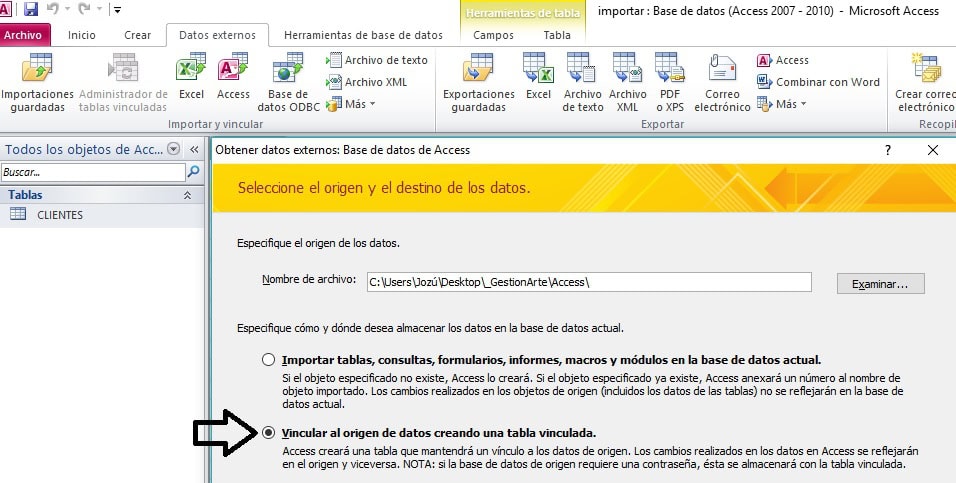Export to Archivo de texto
This screenshot has width=956, height=483.
[x=582, y=83]
